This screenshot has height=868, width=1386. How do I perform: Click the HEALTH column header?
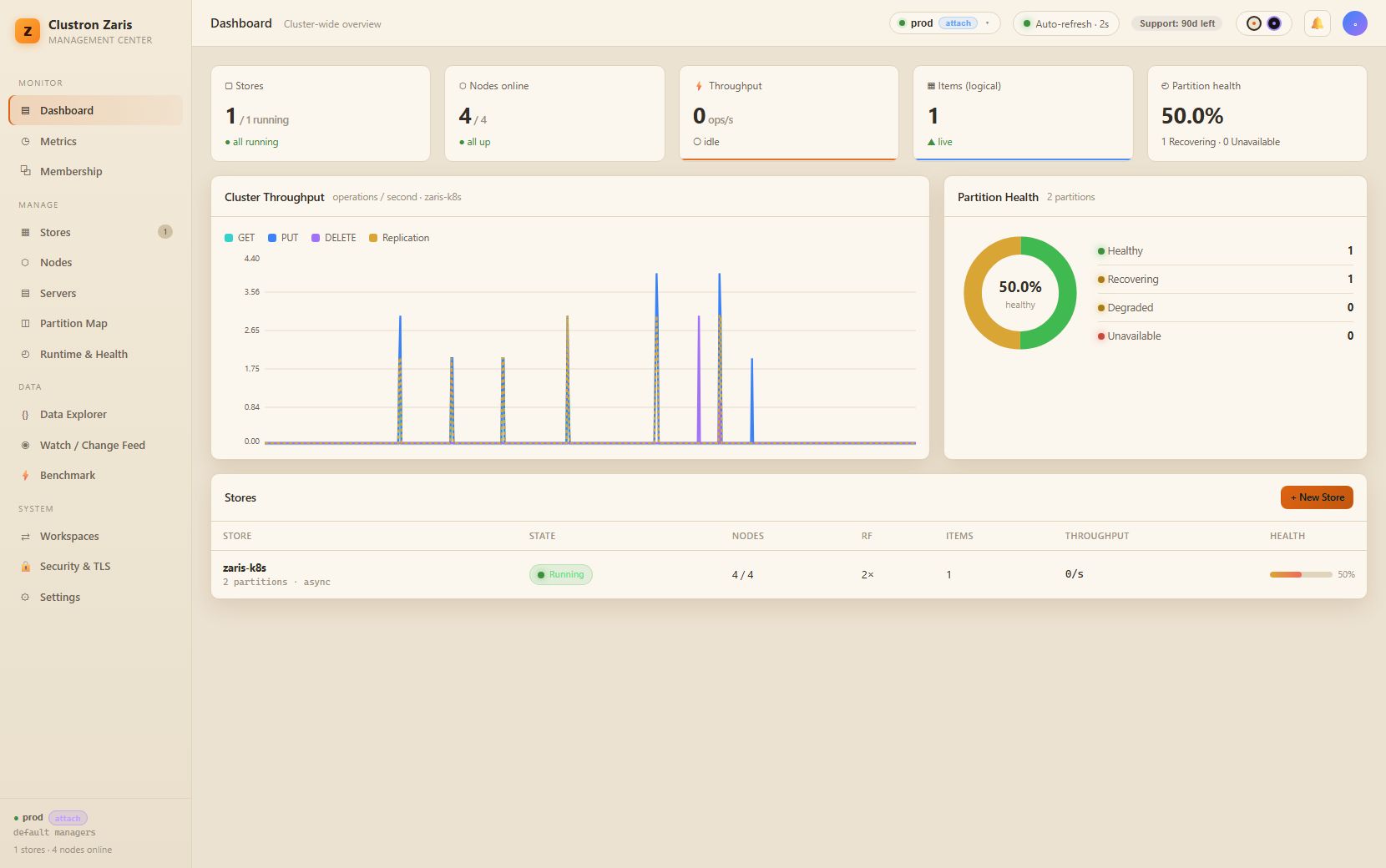[x=1287, y=536]
